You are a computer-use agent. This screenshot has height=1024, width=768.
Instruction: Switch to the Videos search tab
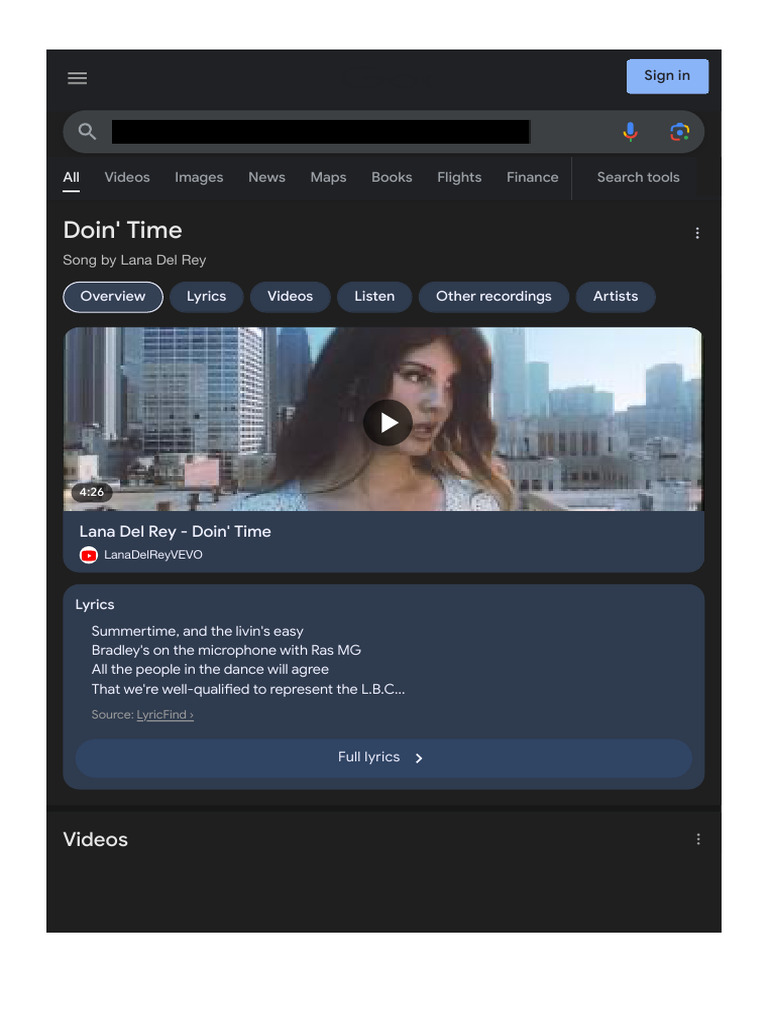[x=127, y=178]
